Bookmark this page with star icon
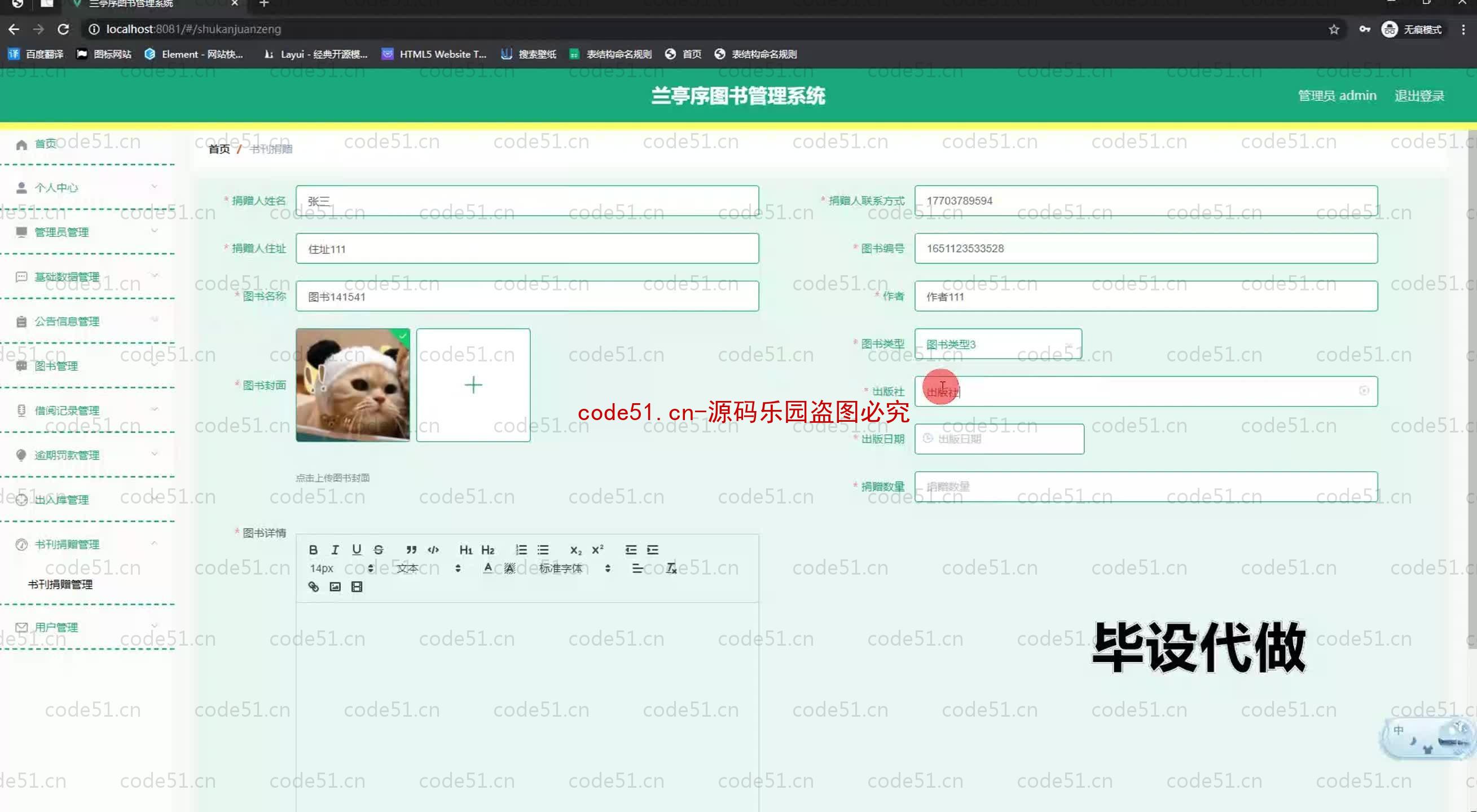 tap(1334, 29)
